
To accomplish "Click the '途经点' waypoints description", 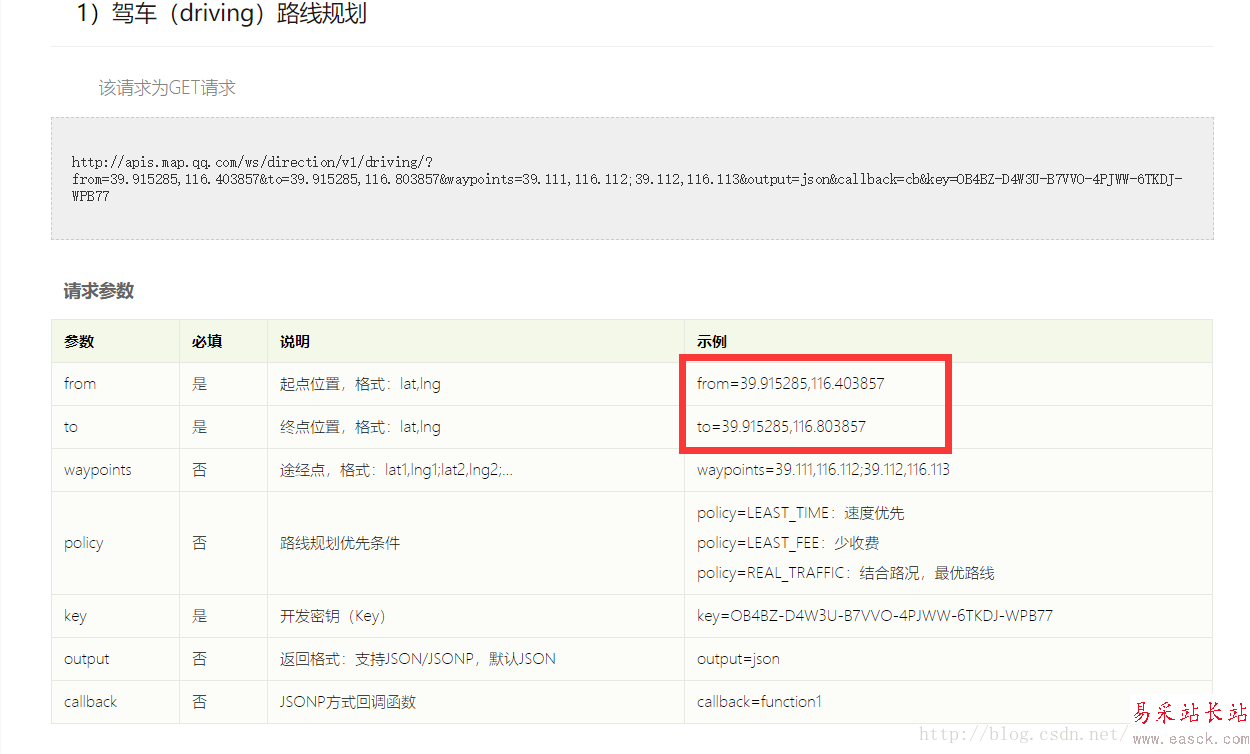I will (396, 470).
